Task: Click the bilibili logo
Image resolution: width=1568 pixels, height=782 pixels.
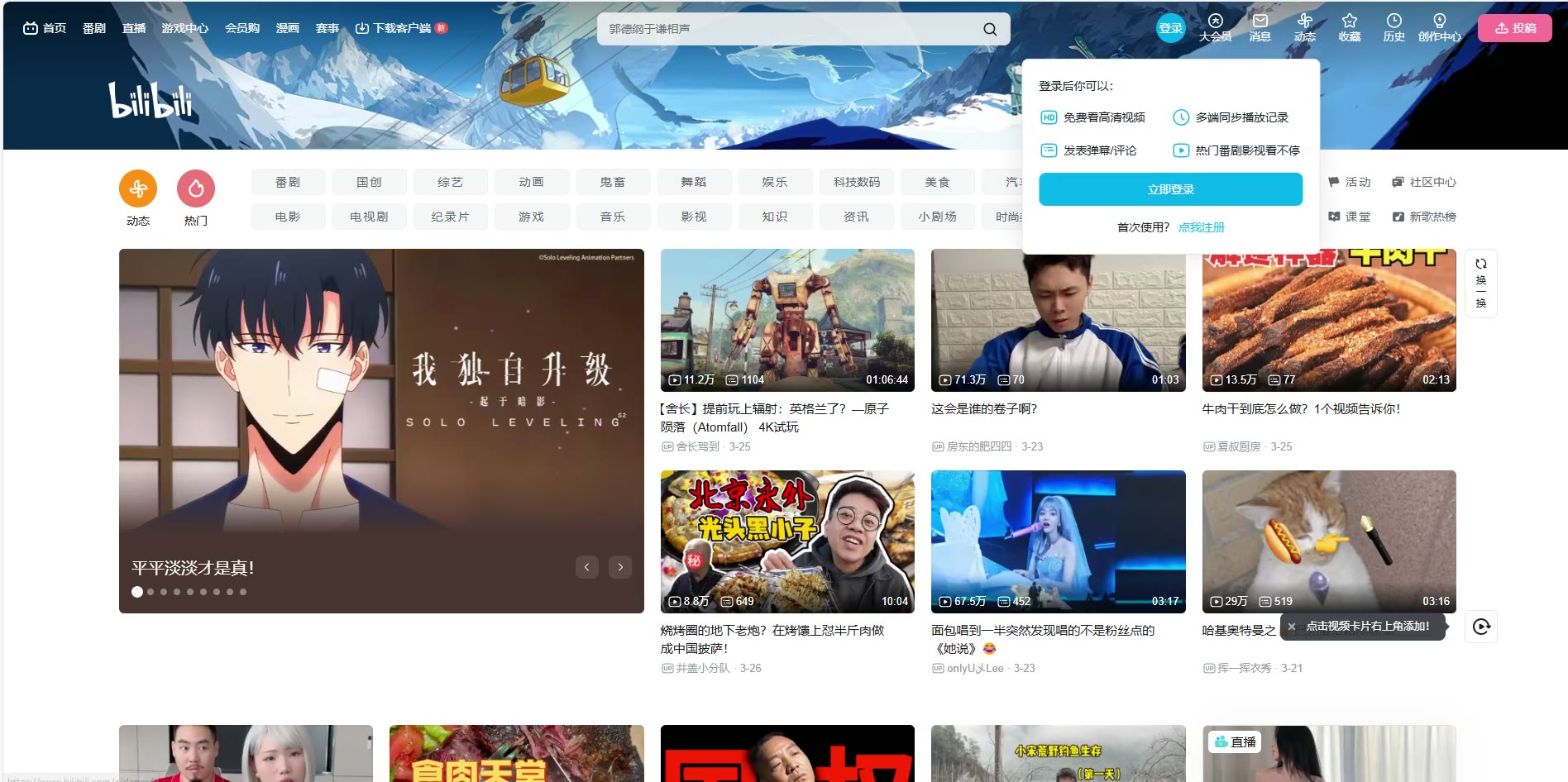Action: coord(151,100)
